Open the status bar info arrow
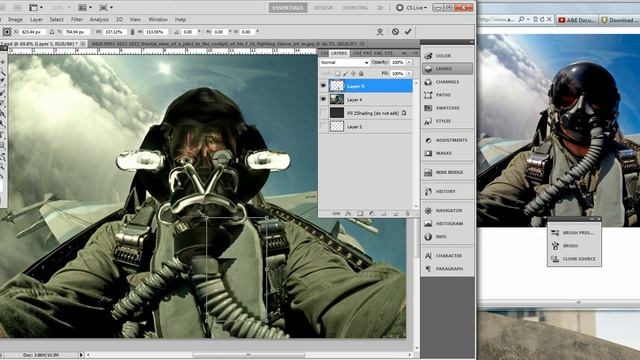Viewport: 640px width, 360px height. (x=81, y=355)
